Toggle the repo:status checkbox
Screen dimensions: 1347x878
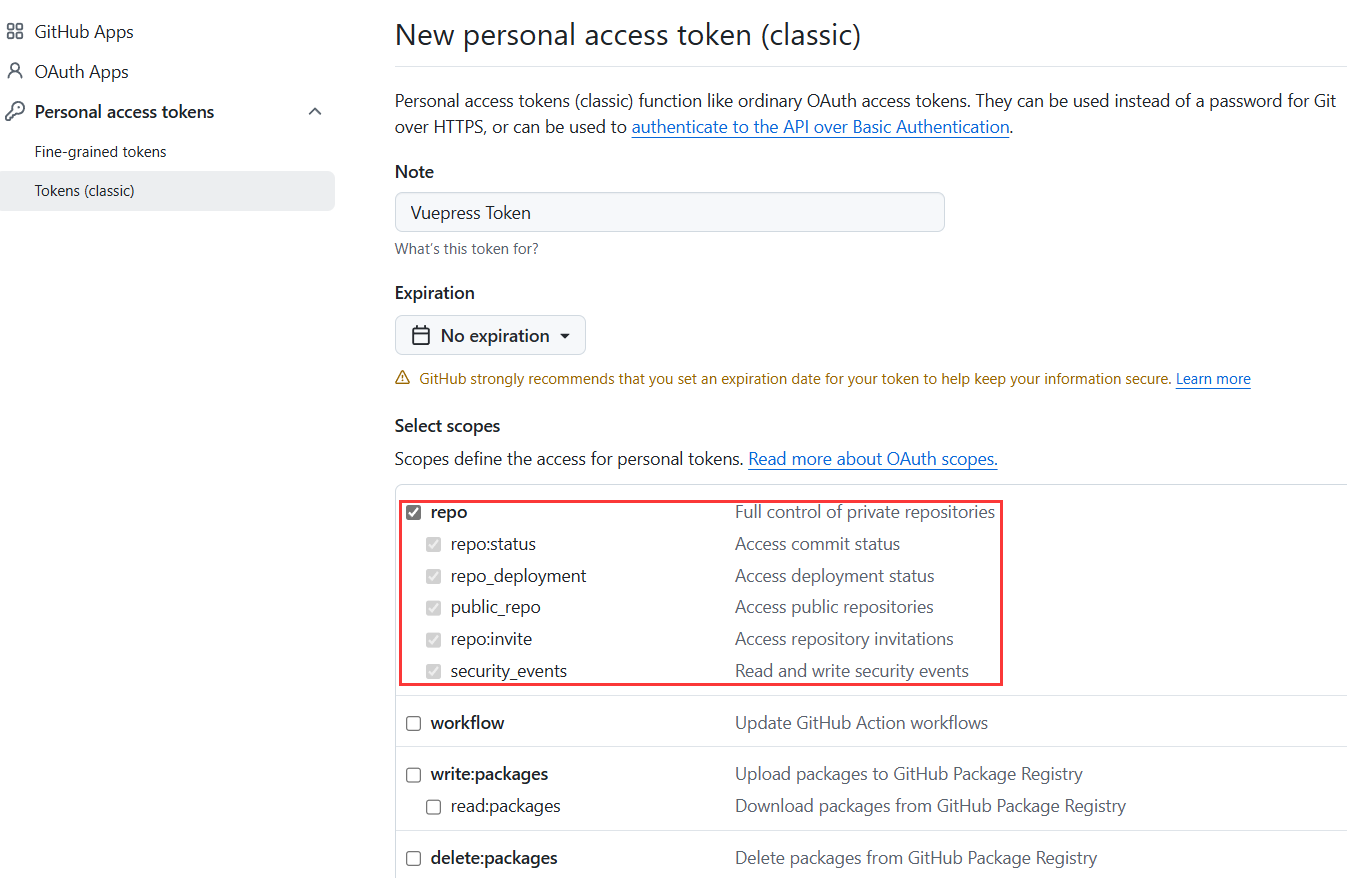tap(433, 545)
